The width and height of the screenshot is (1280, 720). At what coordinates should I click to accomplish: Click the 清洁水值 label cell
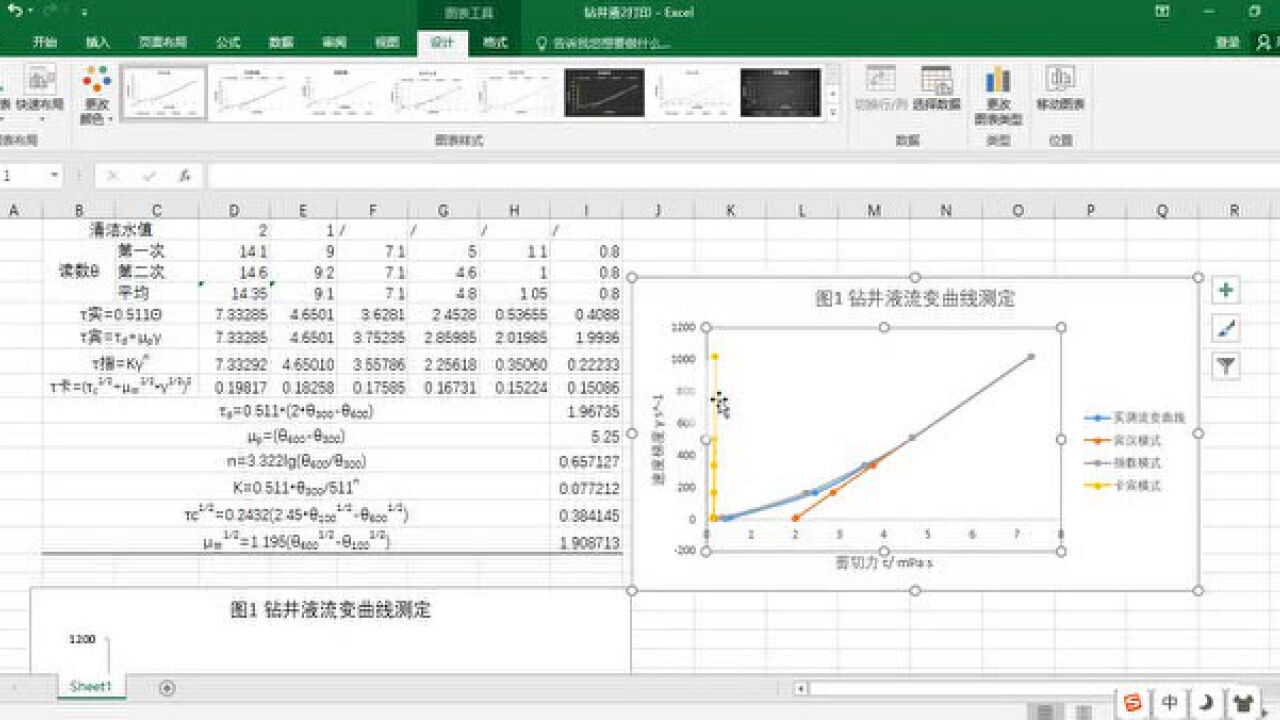point(121,230)
